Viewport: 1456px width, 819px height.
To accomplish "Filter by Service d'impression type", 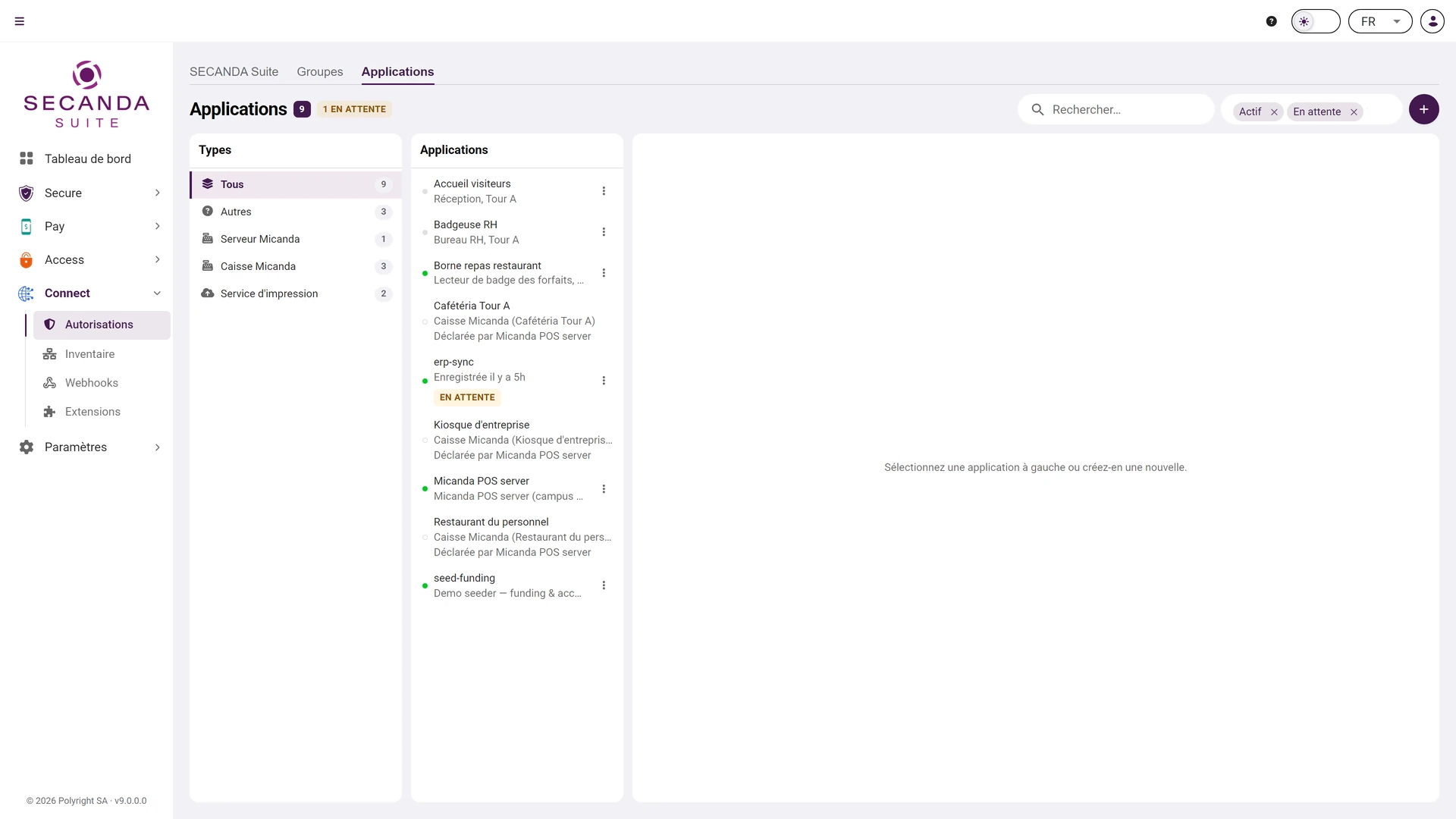I will point(296,293).
